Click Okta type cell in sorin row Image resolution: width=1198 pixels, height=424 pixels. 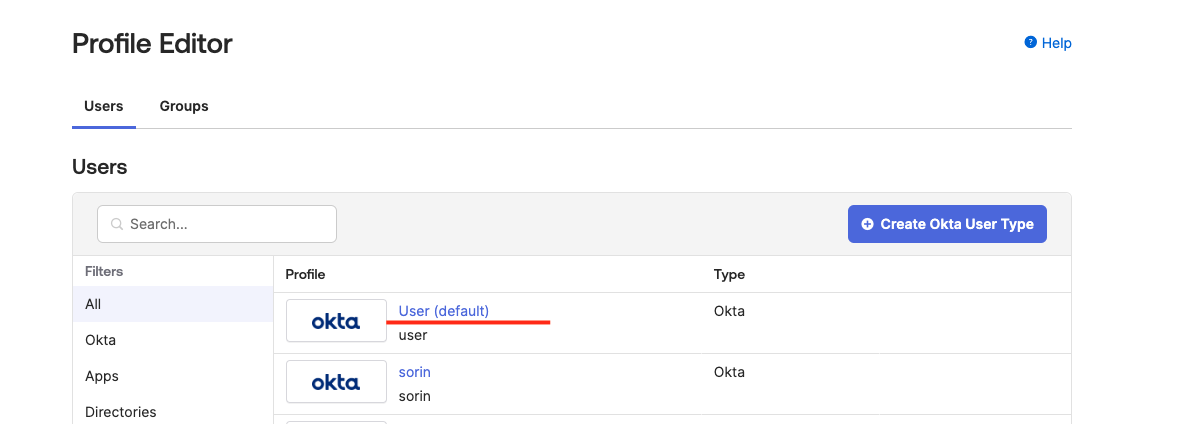[729, 372]
